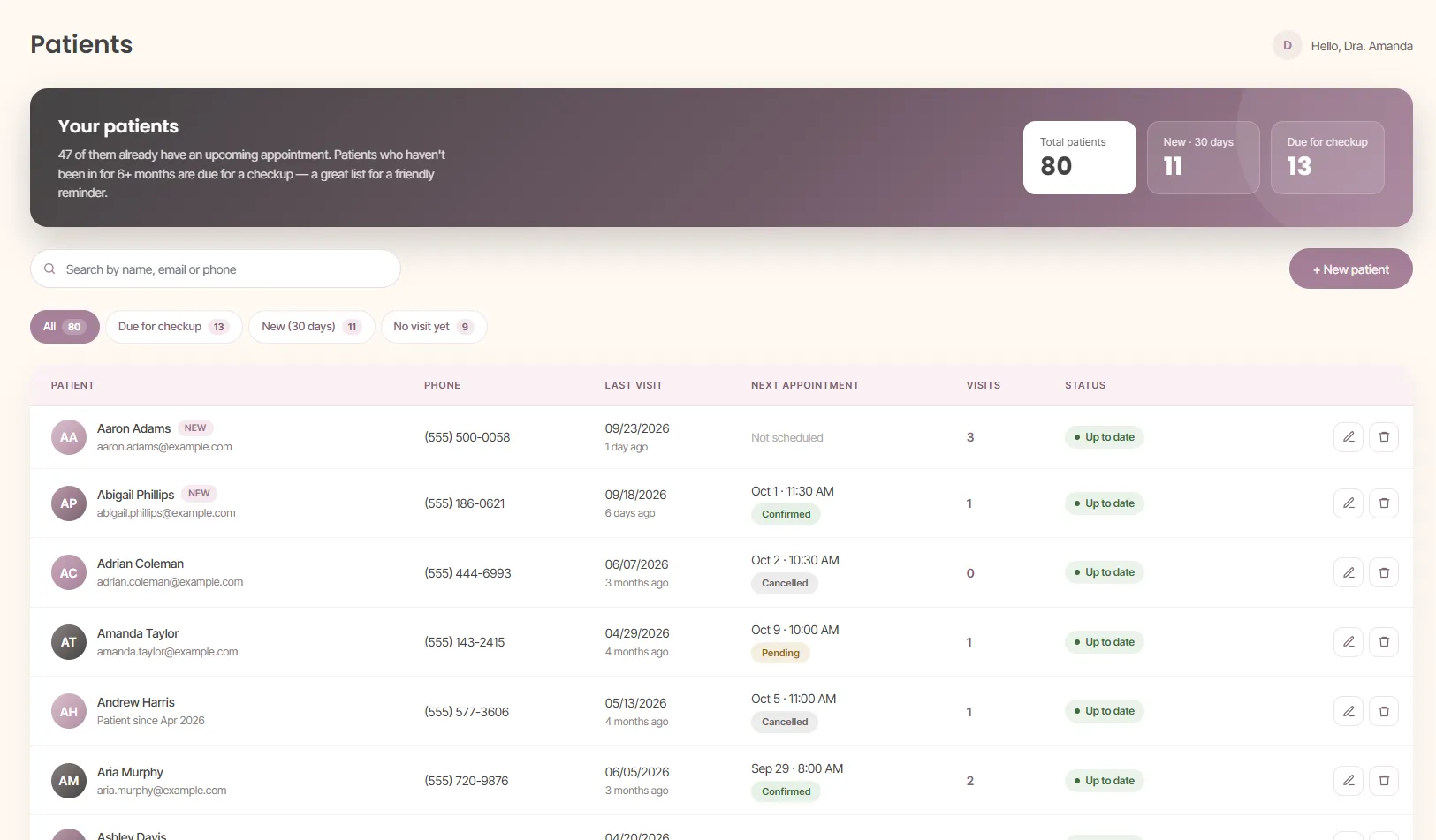The height and width of the screenshot is (840, 1436).
Task: Click Not scheduled for Aaron Adams
Action: coord(787,437)
